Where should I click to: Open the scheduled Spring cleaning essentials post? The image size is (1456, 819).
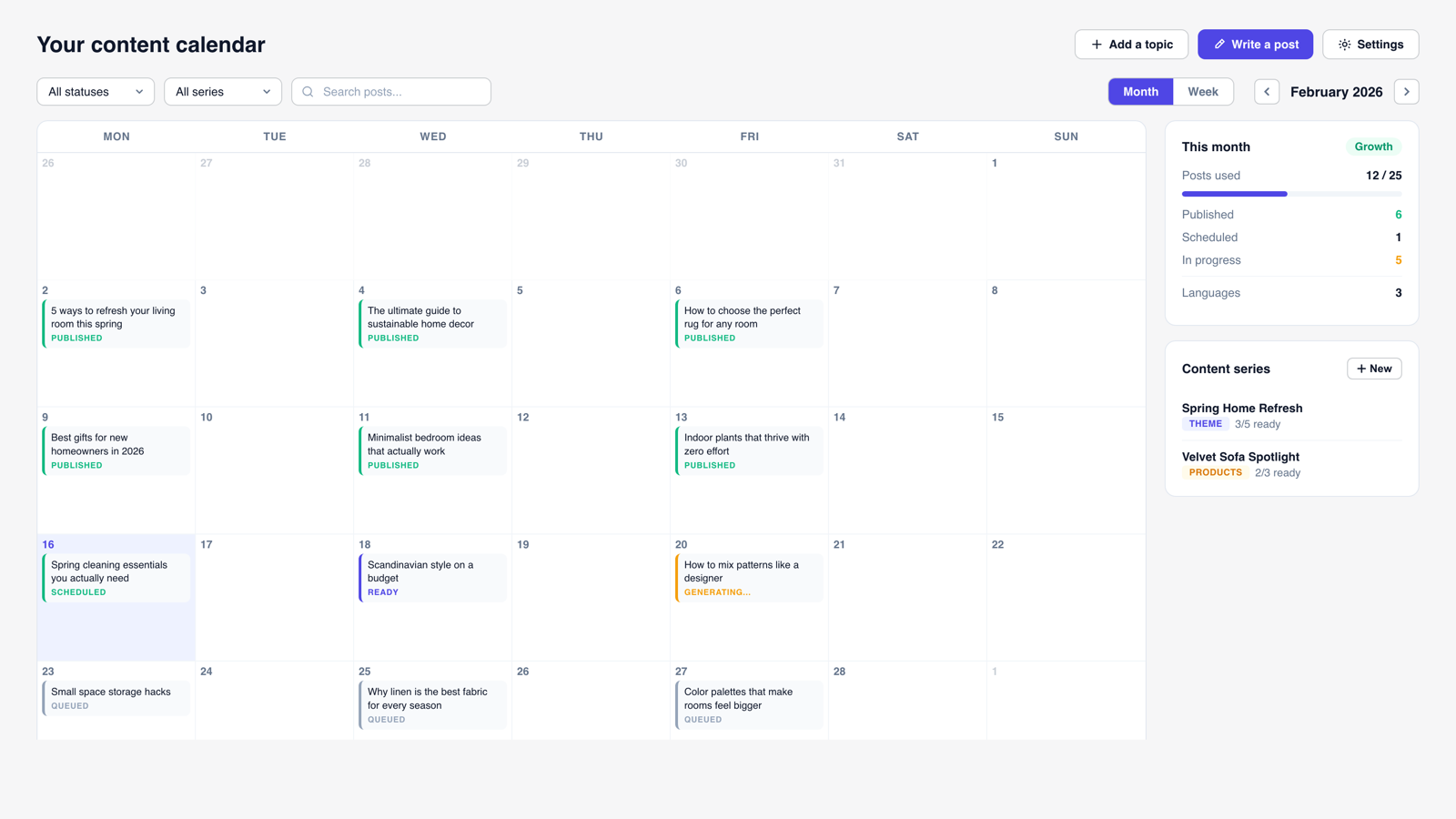[116, 577]
